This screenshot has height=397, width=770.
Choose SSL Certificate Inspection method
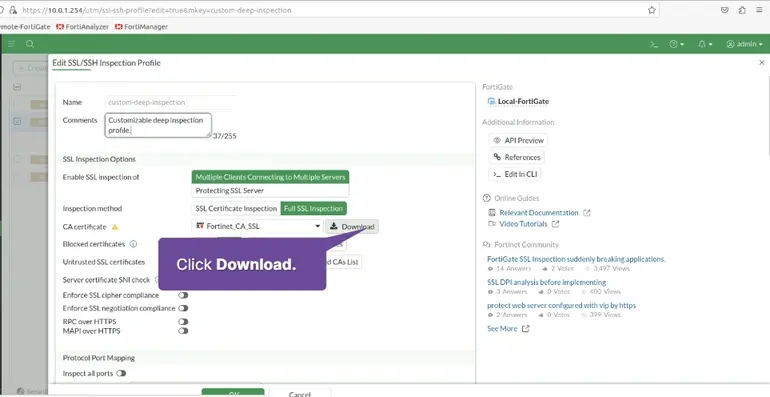click(236, 208)
